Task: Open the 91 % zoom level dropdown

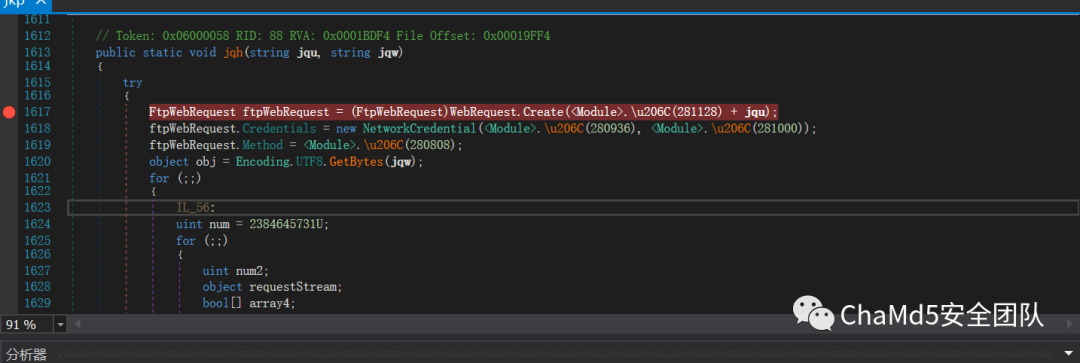Action: [x=60, y=324]
